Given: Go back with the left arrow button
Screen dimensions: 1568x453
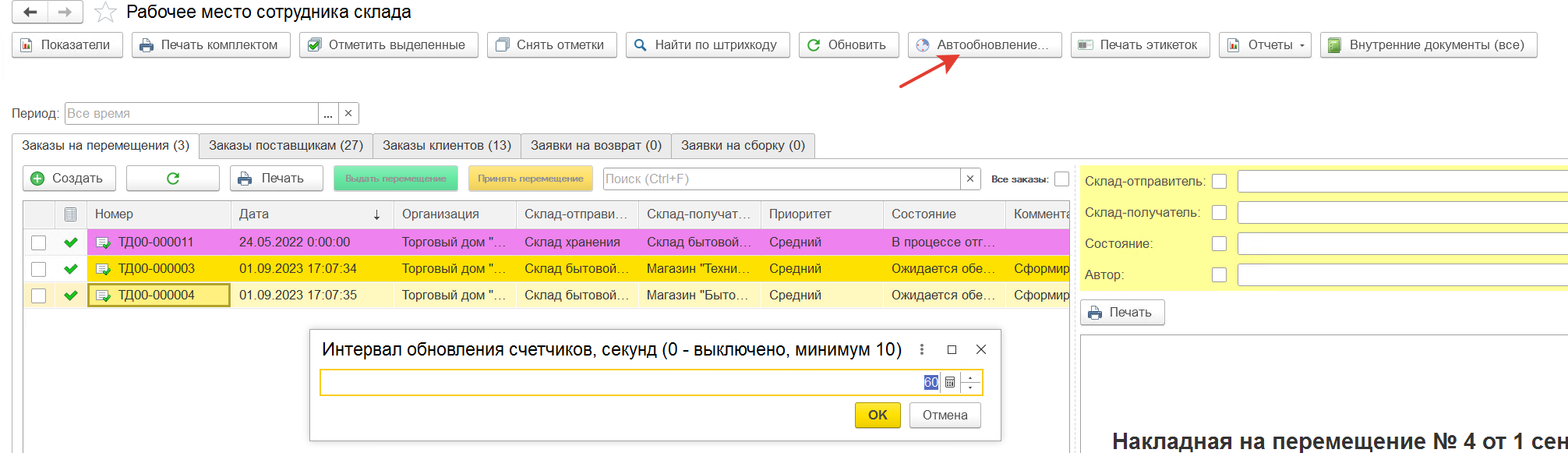Looking at the screenshot, I should [x=30, y=12].
